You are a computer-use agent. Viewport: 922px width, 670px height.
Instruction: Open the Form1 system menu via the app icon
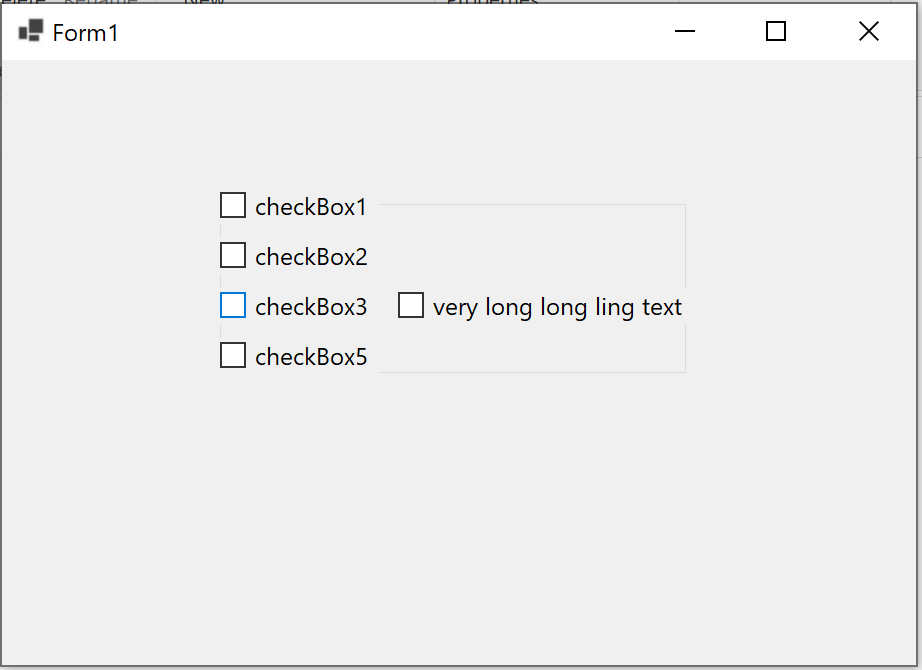click(29, 31)
